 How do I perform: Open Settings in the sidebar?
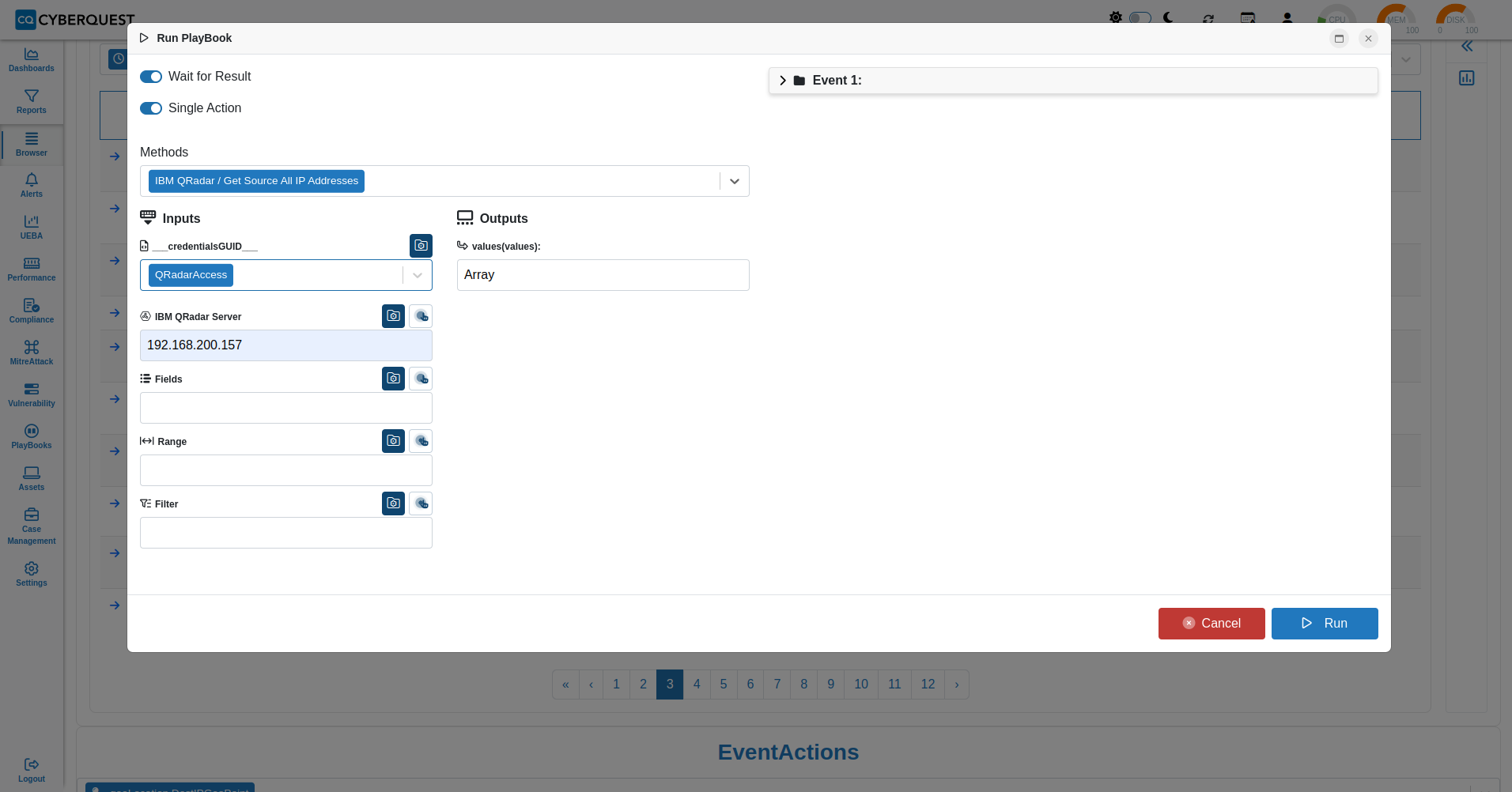coord(32,575)
